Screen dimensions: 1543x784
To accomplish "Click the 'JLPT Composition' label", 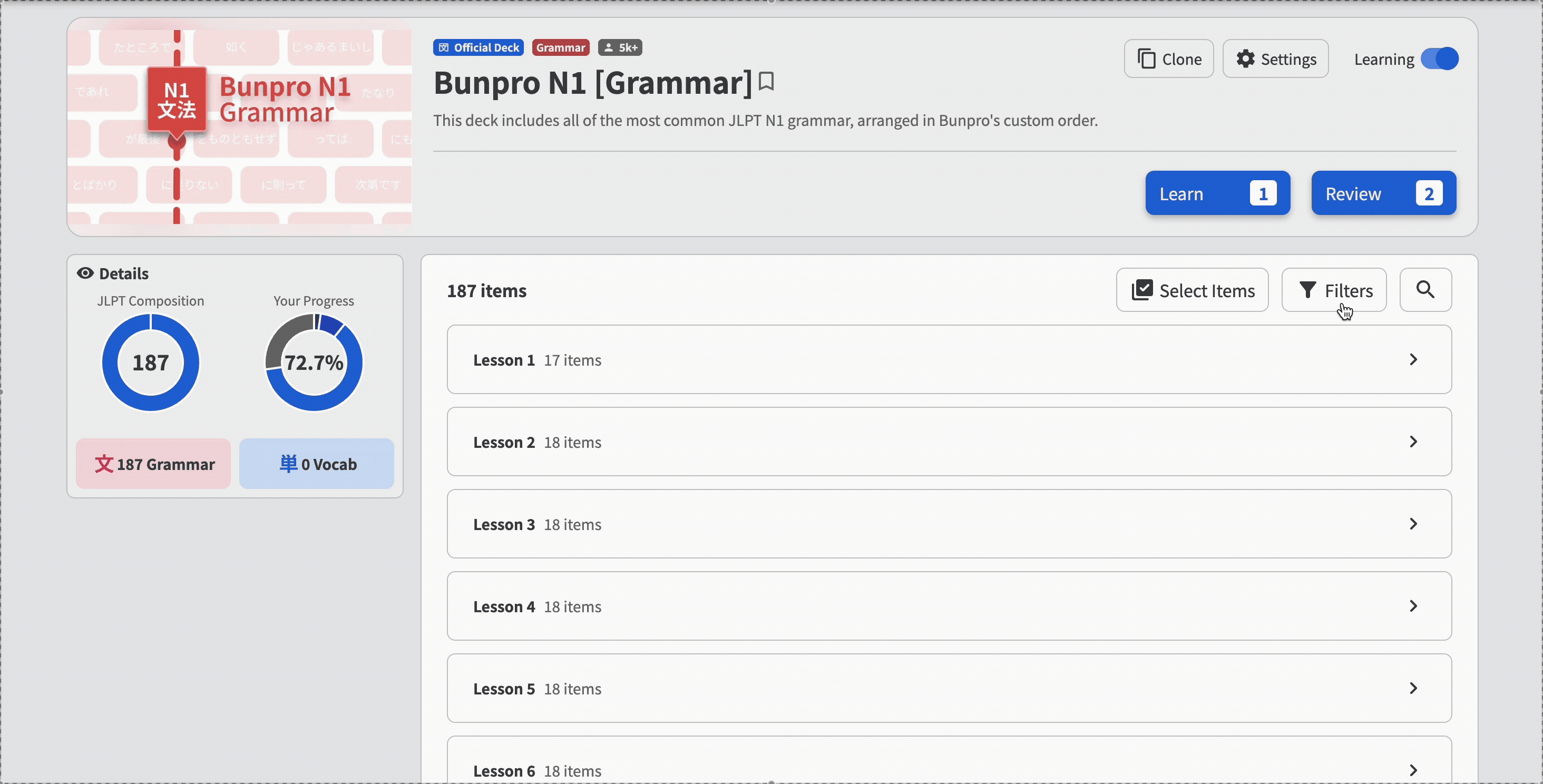I will pyautogui.click(x=150, y=301).
